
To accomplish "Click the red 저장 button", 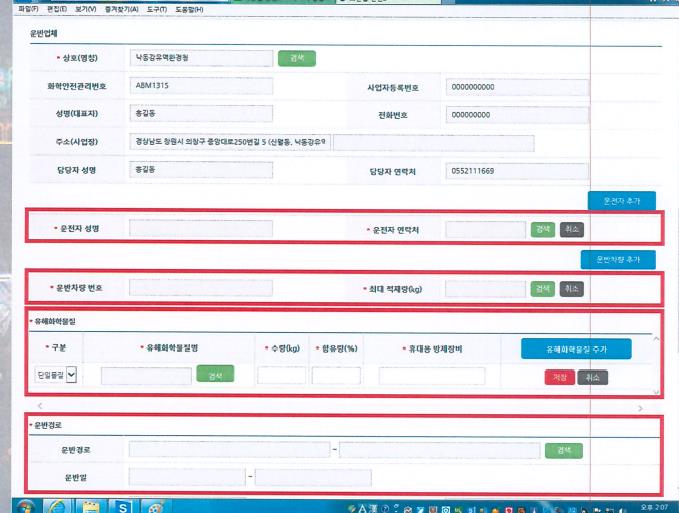I will pos(559,377).
